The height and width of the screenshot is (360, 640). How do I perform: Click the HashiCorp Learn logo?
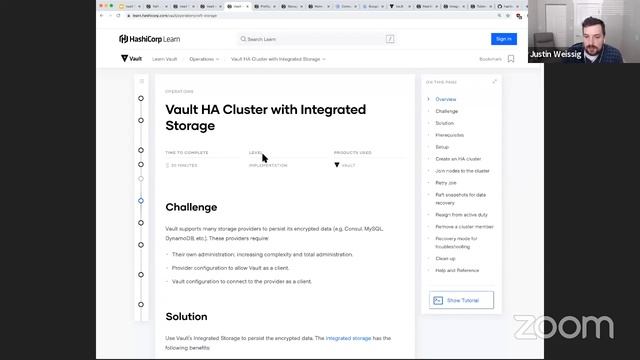(x=149, y=39)
